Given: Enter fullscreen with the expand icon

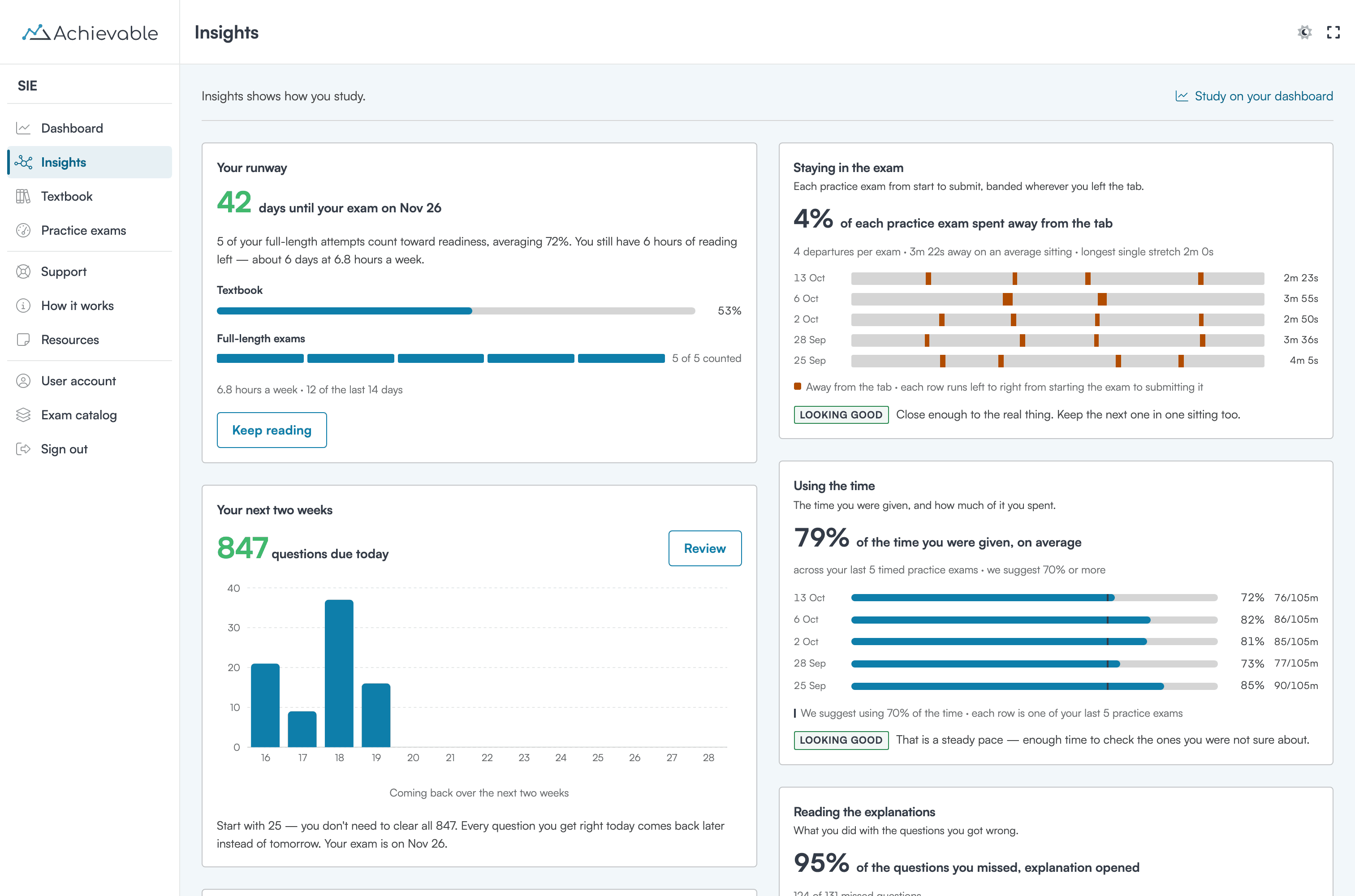Looking at the screenshot, I should (1333, 33).
